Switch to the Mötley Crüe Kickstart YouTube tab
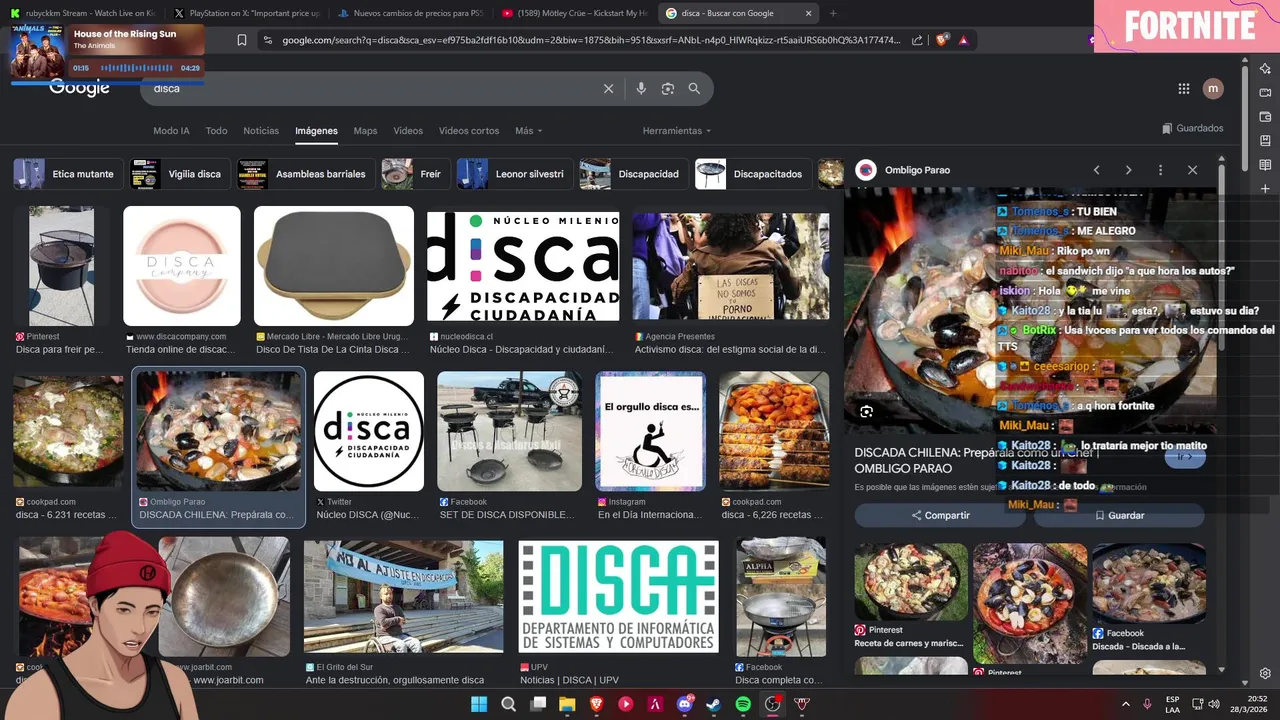 pyautogui.click(x=572, y=13)
